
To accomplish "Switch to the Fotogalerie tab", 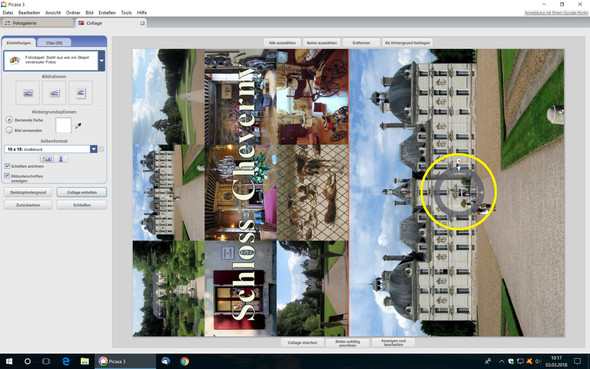I will tap(38, 23).
